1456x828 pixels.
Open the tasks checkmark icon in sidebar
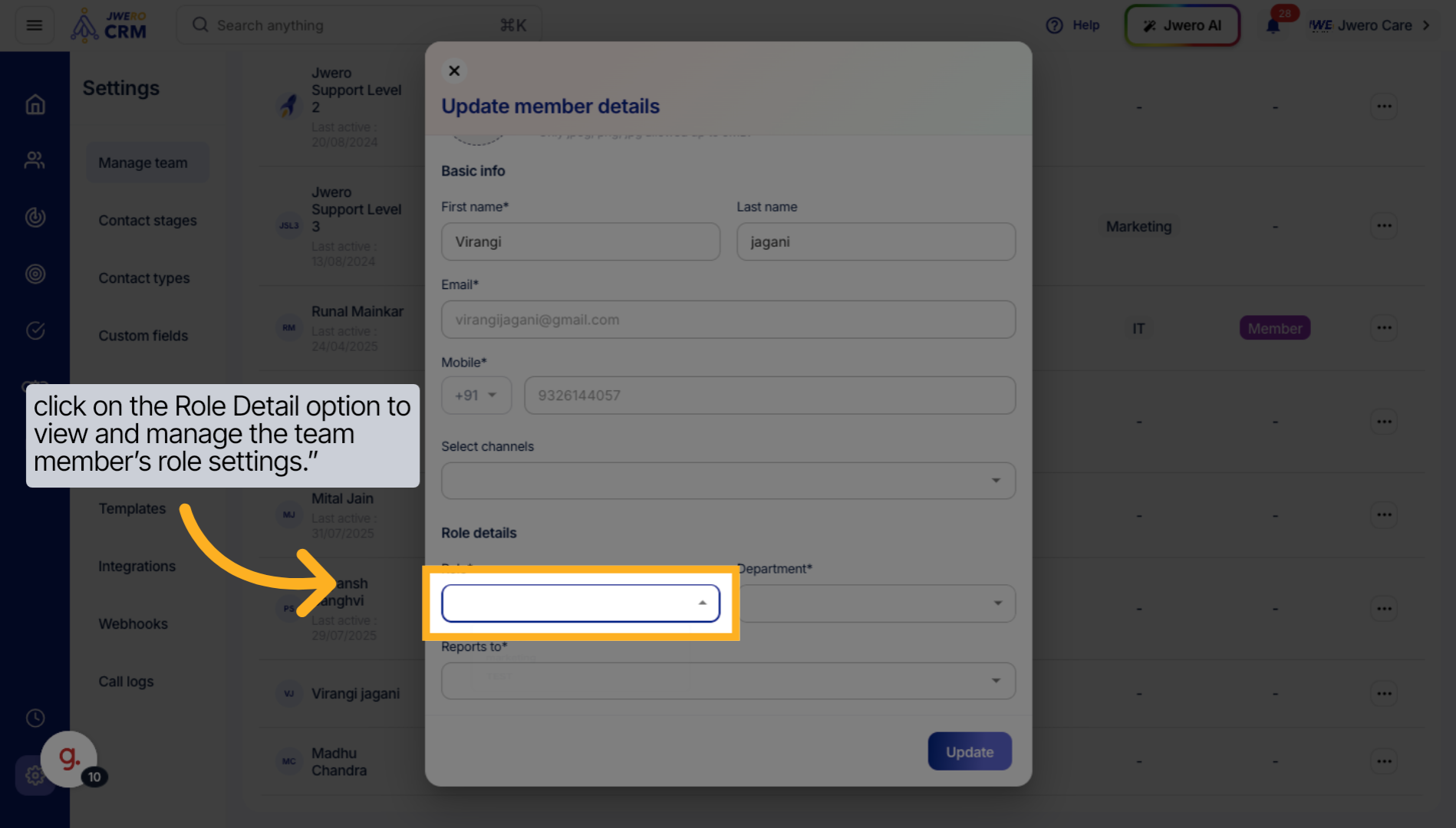pos(35,330)
